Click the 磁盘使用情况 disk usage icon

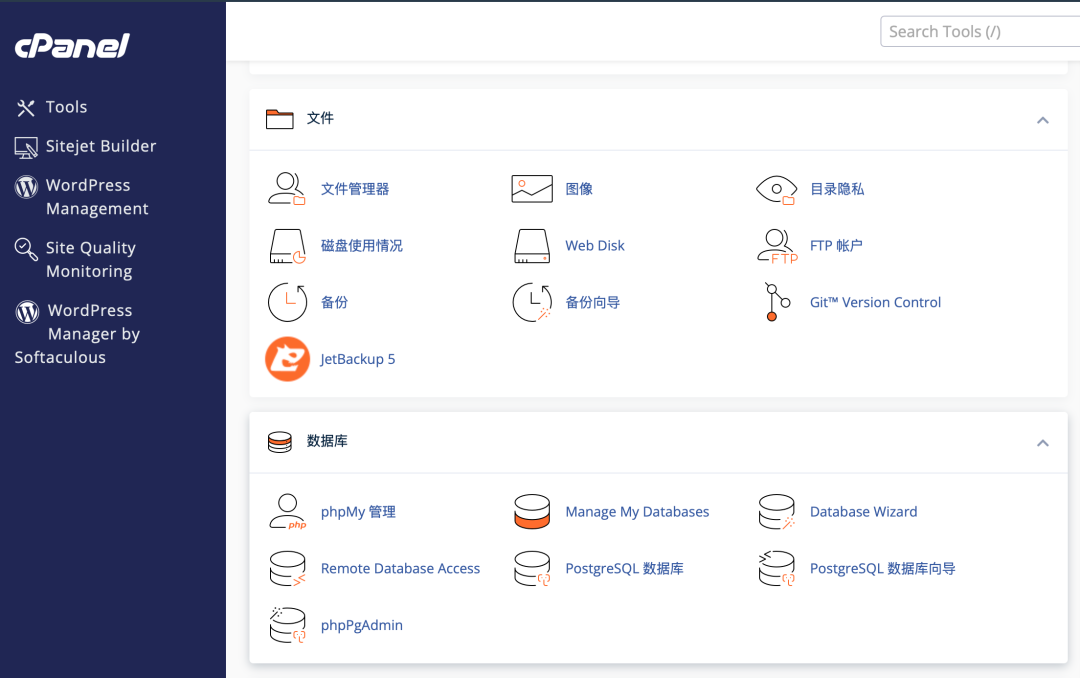(x=287, y=246)
